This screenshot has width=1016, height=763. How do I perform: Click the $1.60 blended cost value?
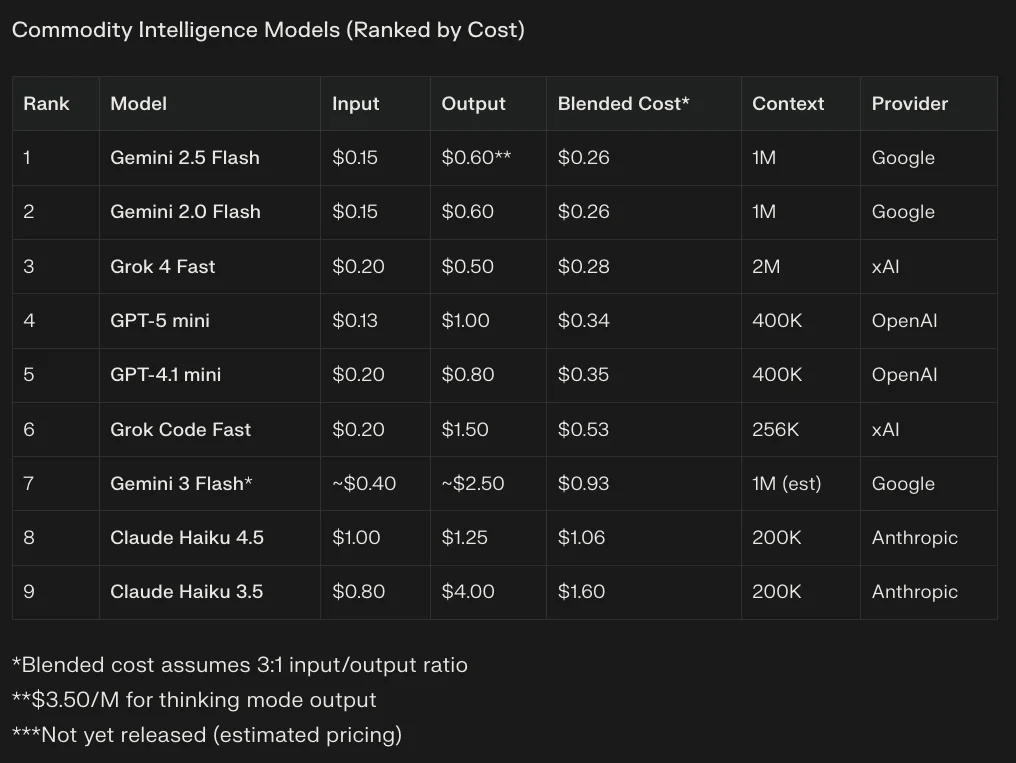coord(581,592)
